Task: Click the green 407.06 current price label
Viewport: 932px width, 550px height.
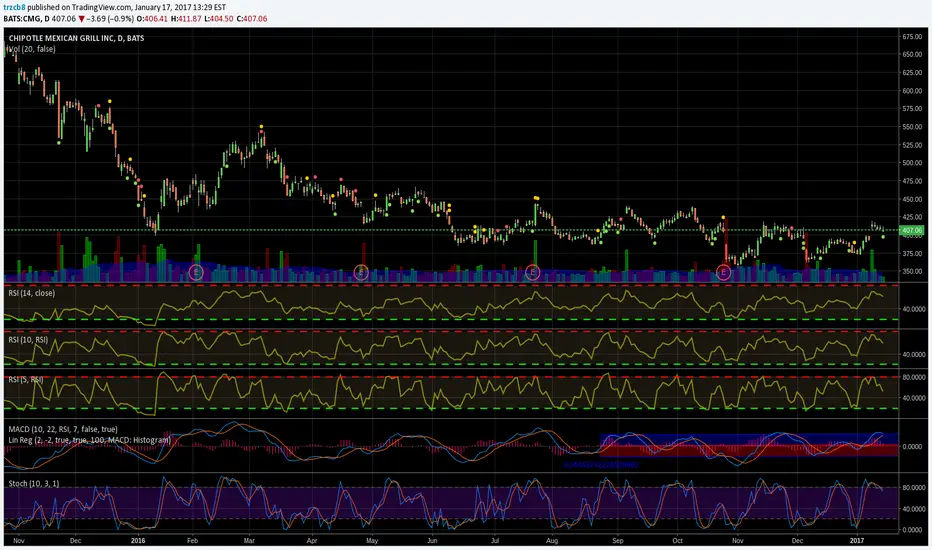Action: click(x=911, y=231)
